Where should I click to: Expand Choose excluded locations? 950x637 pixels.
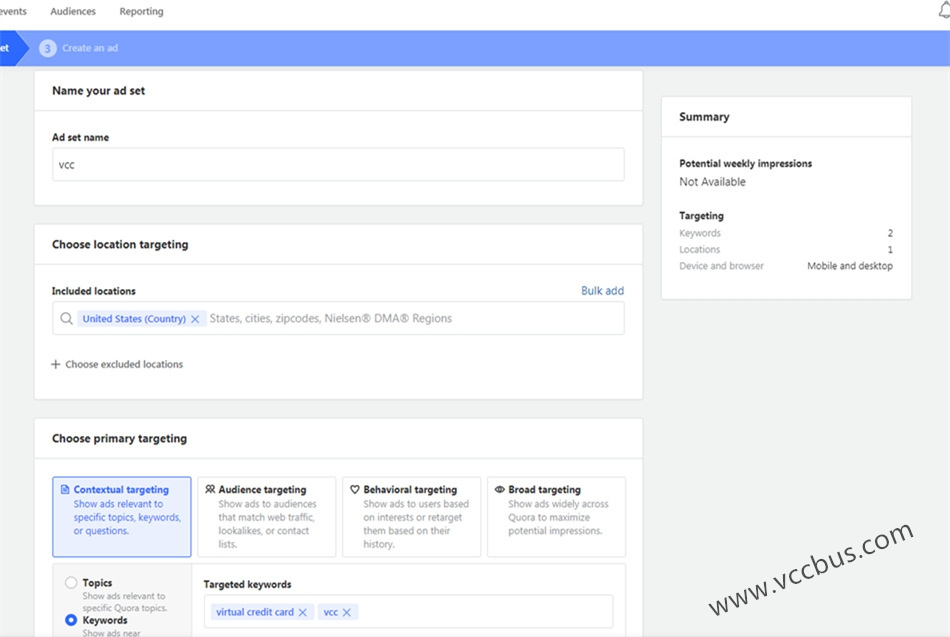[x=117, y=365]
